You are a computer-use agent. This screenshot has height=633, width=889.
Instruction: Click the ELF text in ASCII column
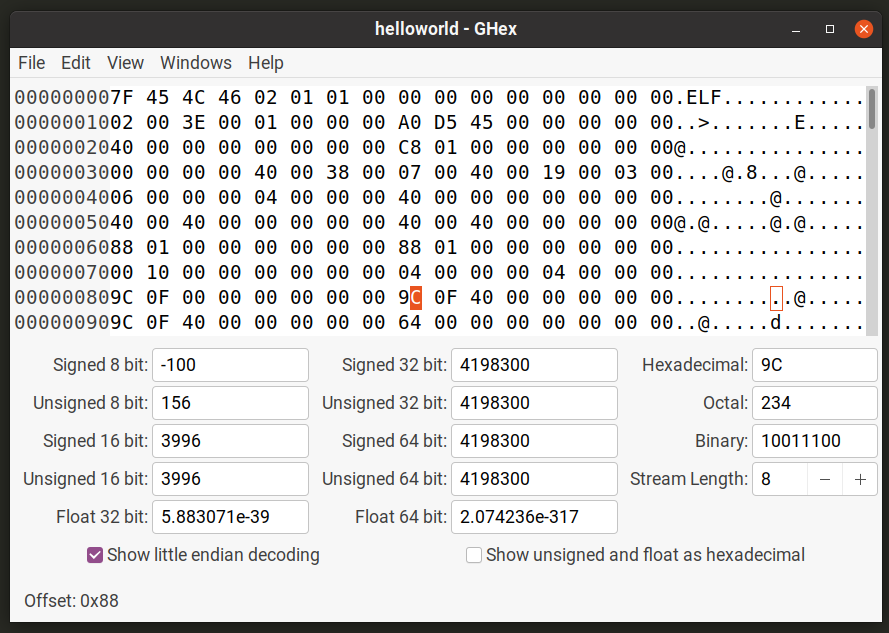(x=704, y=98)
